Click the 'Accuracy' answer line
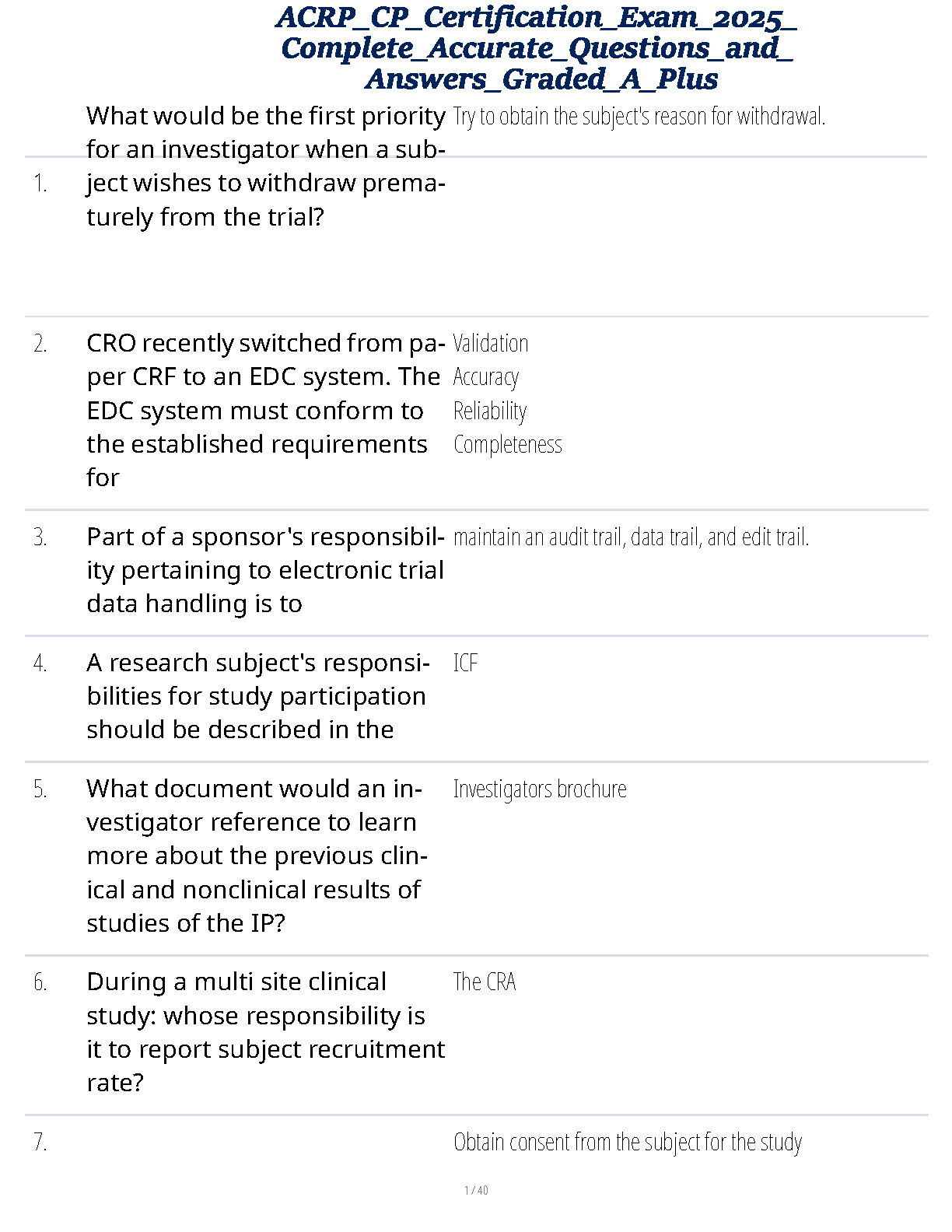952x1232 pixels. [x=486, y=377]
